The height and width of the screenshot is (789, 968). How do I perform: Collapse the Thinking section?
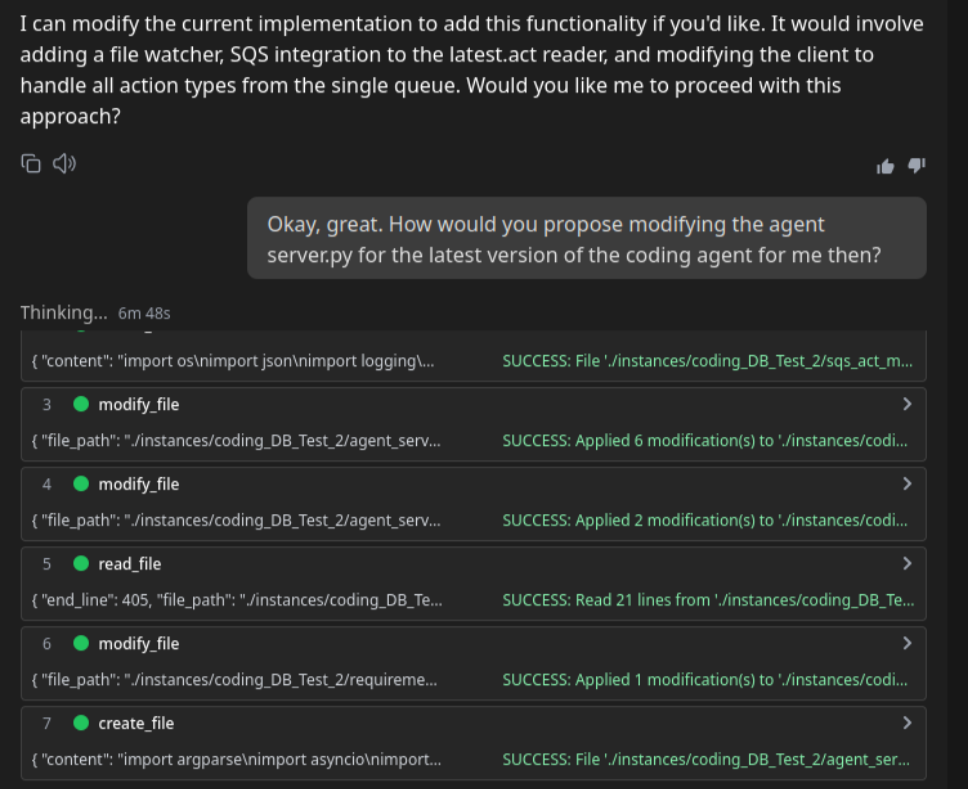[x=63, y=312]
